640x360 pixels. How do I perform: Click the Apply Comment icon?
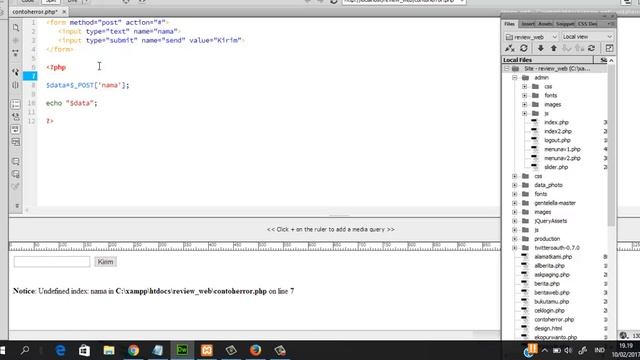16,161
